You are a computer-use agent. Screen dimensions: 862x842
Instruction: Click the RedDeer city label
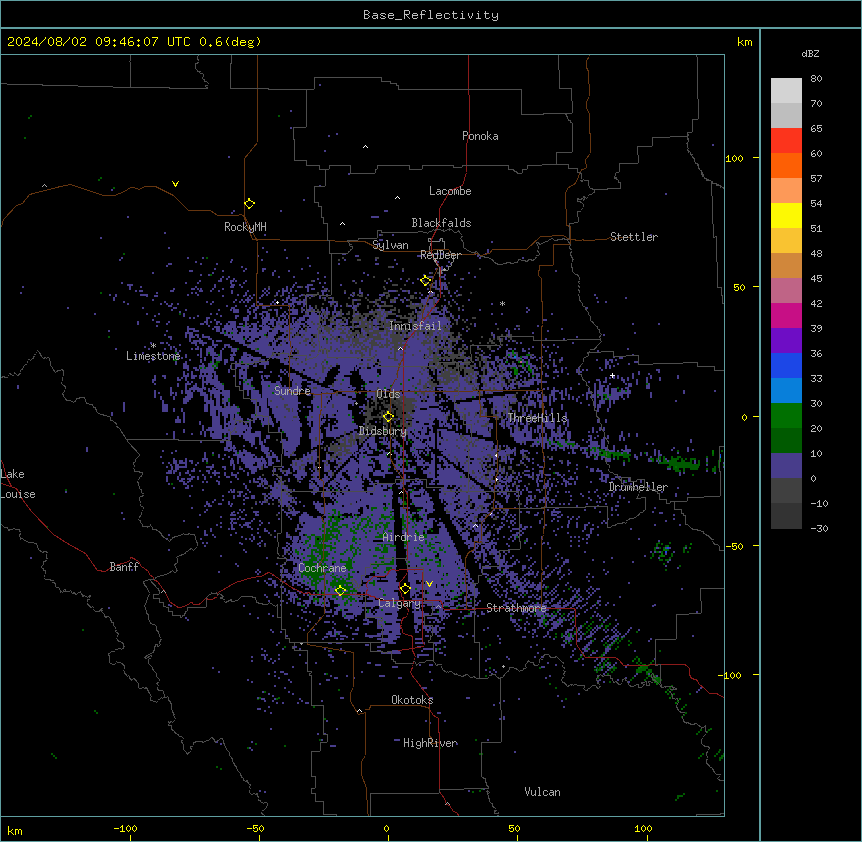click(x=440, y=255)
